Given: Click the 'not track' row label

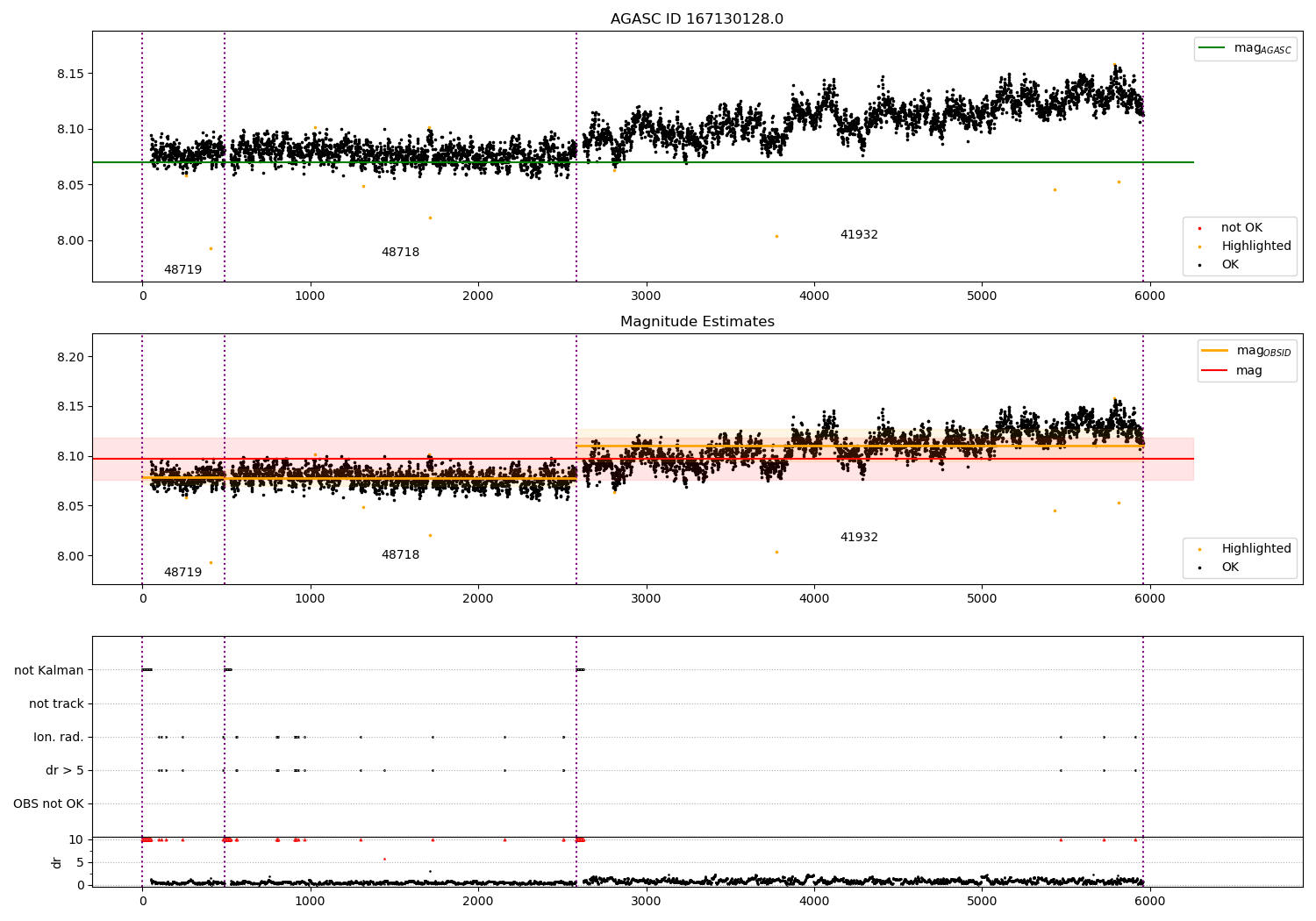Looking at the screenshot, I should [x=56, y=703].
